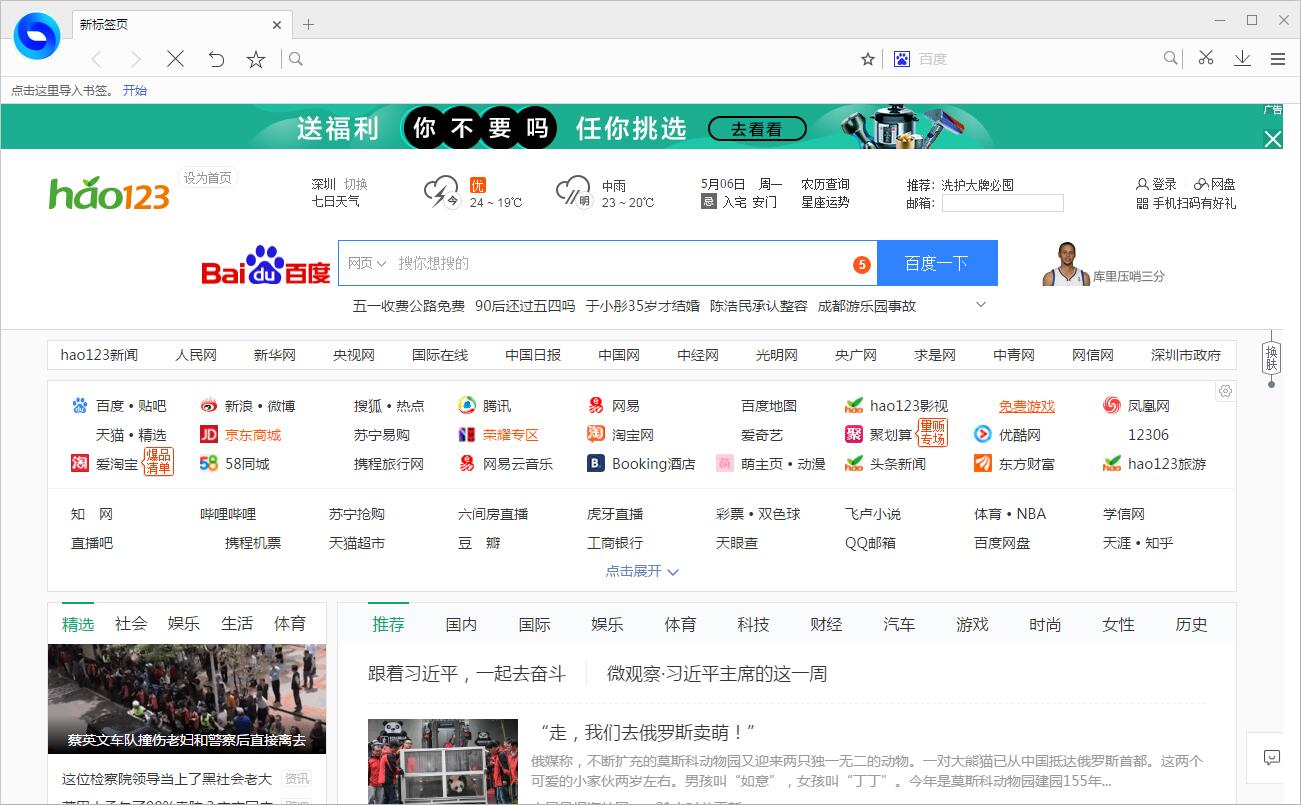Viewport: 1301px width, 805px height.
Task: Open the downloads manager icon
Action: pos(1242,59)
